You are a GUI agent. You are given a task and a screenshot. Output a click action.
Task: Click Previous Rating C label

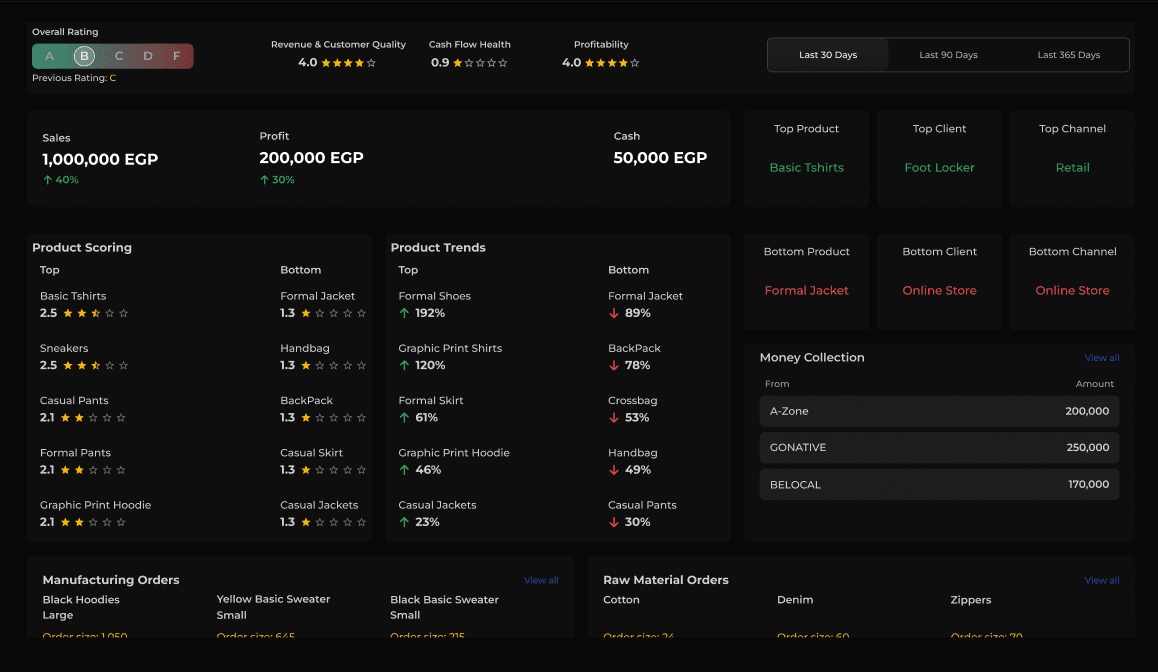[74, 78]
